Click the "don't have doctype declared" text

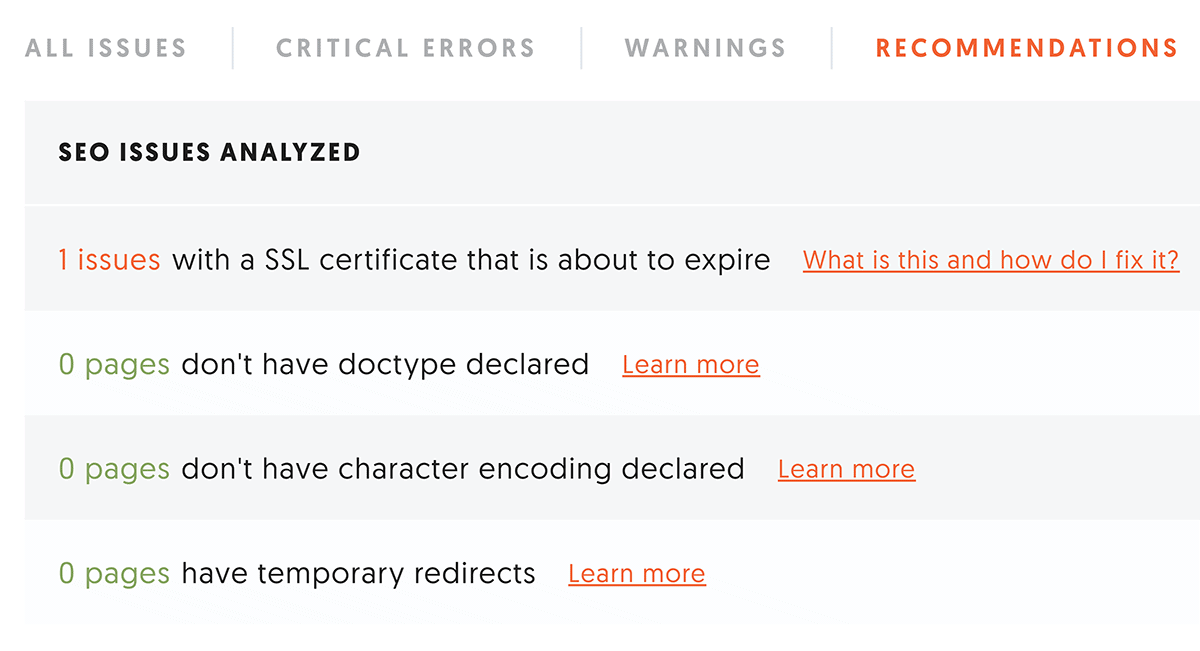385,365
